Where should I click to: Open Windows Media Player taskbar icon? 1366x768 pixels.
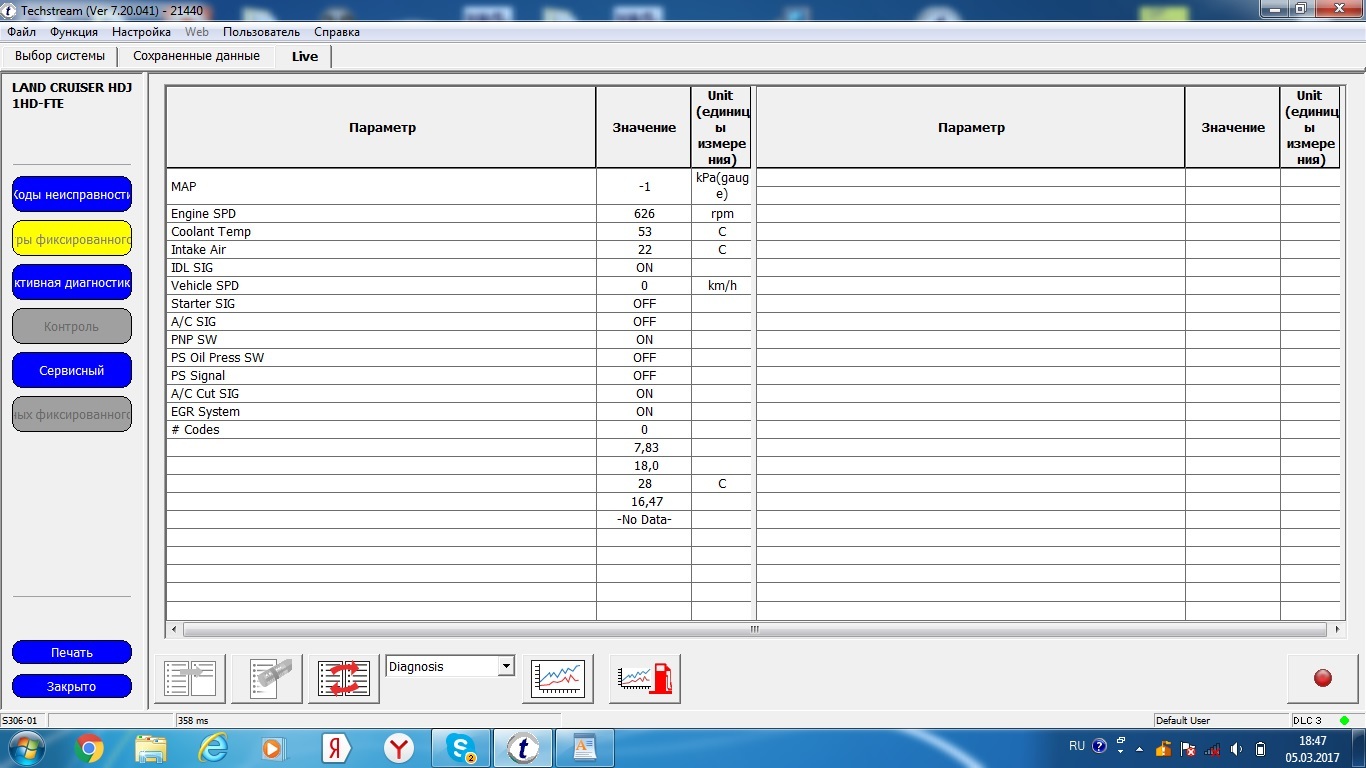272,748
